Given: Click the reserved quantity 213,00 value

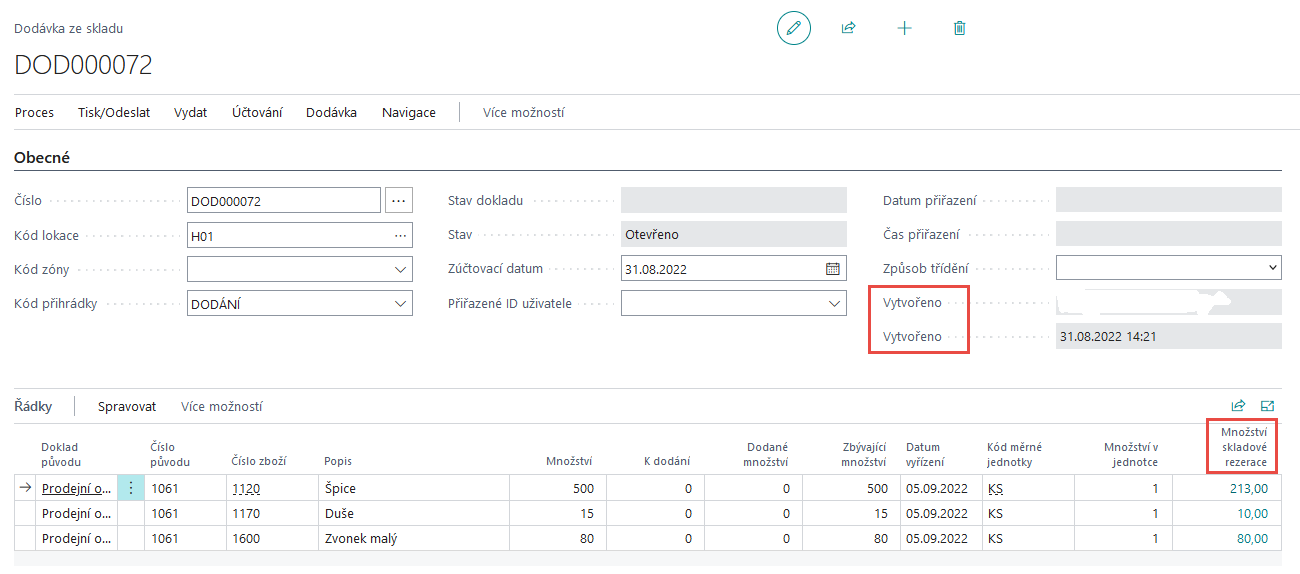Looking at the screenshot, I should tap(1249, 489).
